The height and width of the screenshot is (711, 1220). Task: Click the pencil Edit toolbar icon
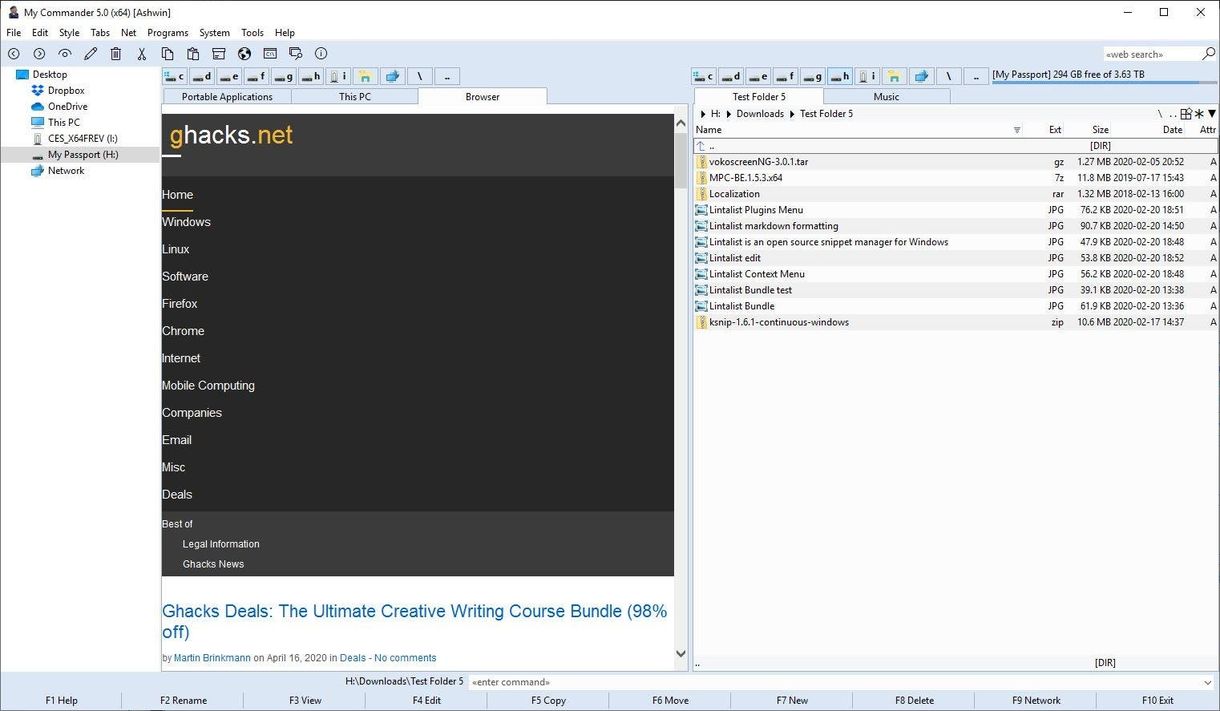(91, 54)
